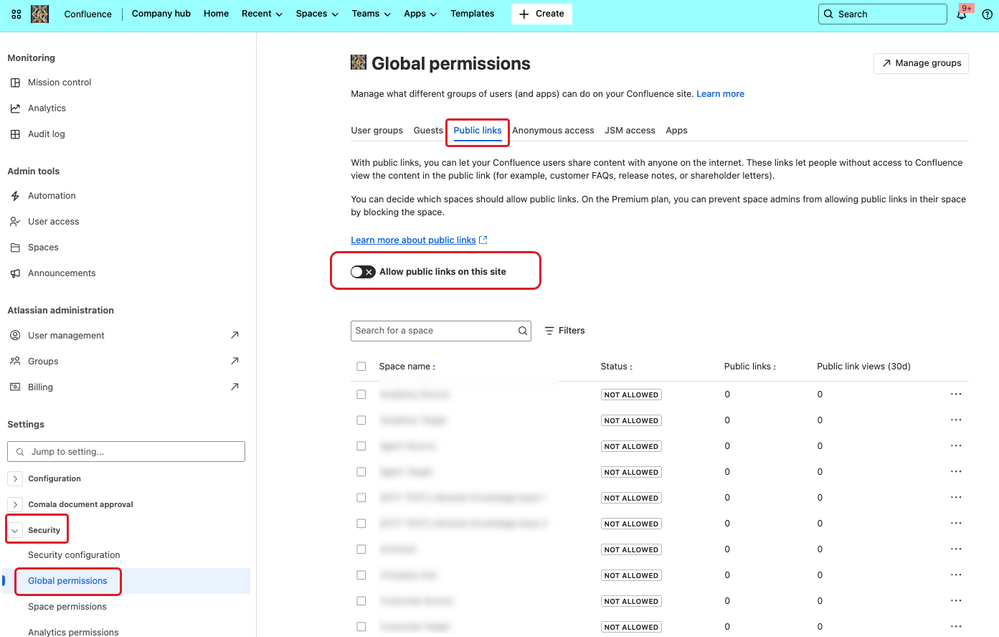Image resolution: width=999 pixels, height=637 pixels.
Task: Open the notifications bell
Action: pyautogui.click(x=961, y=14)
